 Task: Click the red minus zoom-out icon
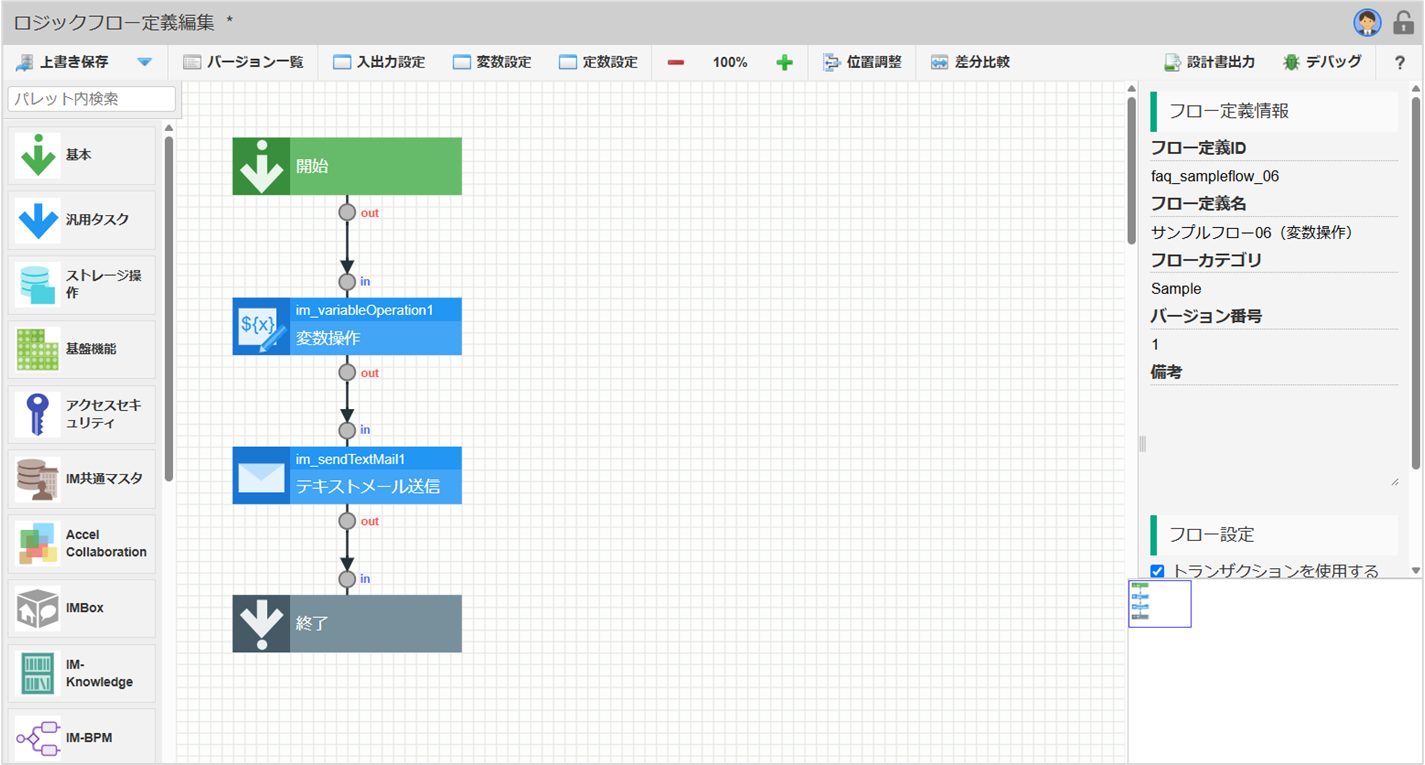[x=676, y=62]
